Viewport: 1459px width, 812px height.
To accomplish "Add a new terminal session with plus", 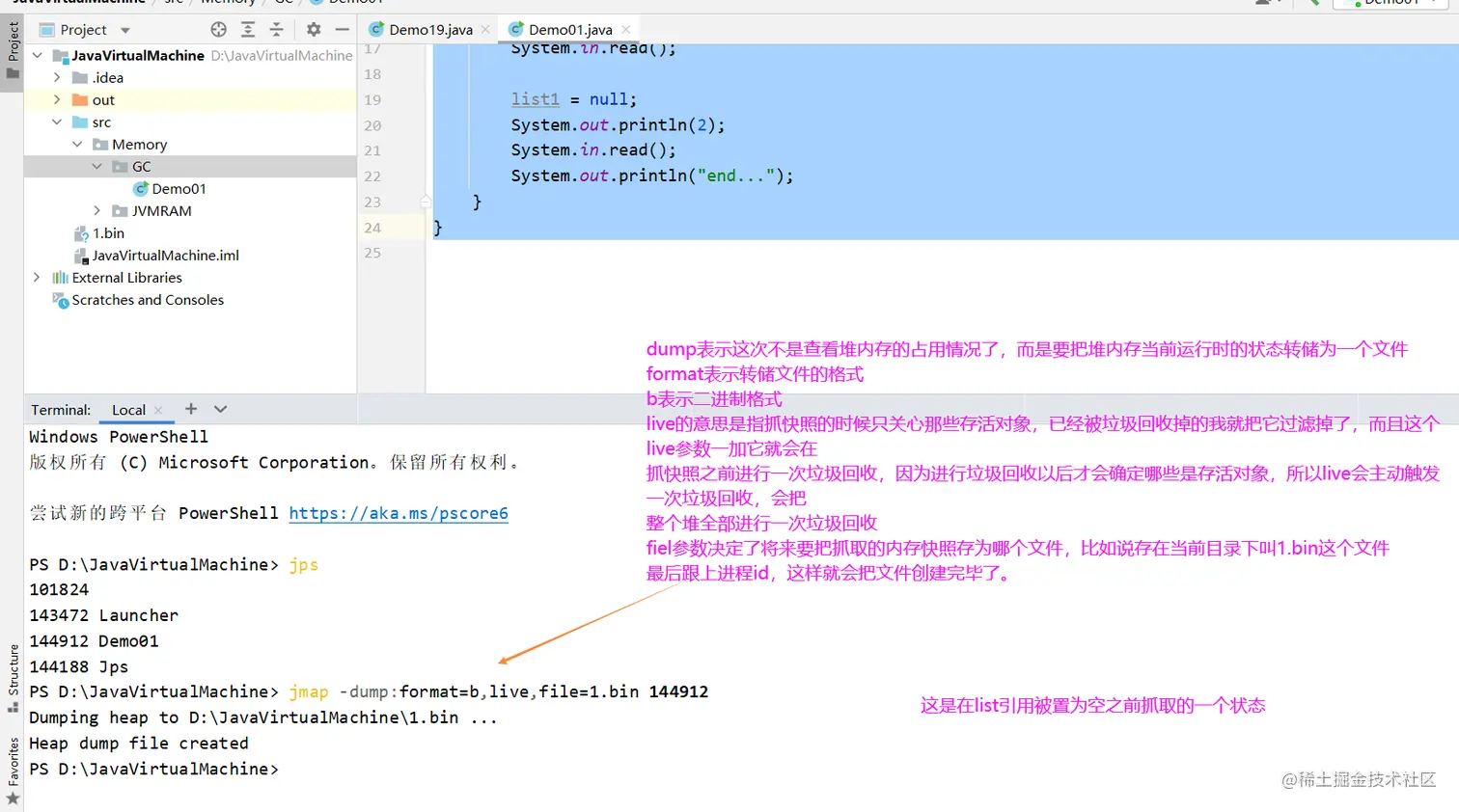I will tap(191, 409).
